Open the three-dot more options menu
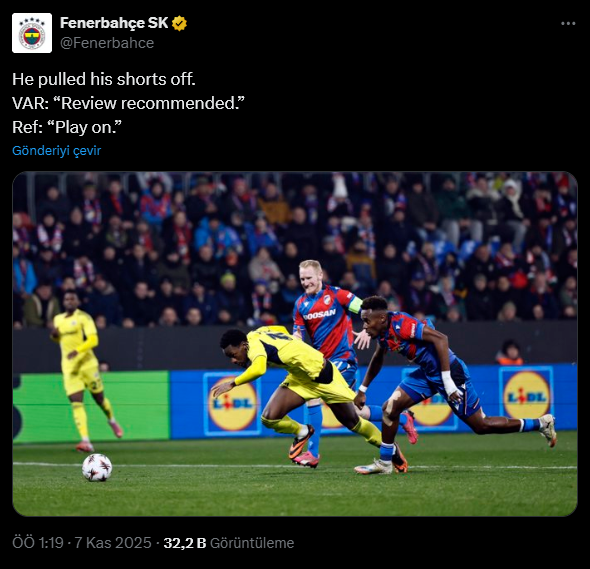 point(568,23)
